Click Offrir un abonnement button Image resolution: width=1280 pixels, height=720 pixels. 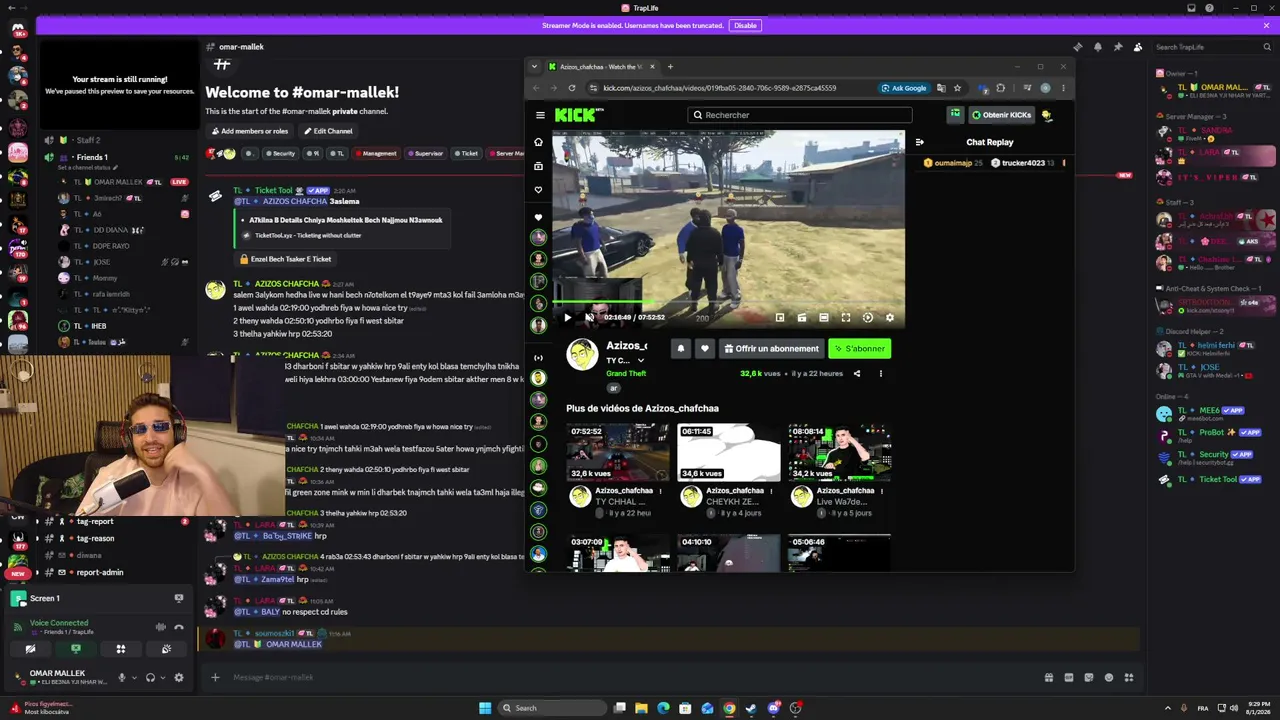click(770, 349)
